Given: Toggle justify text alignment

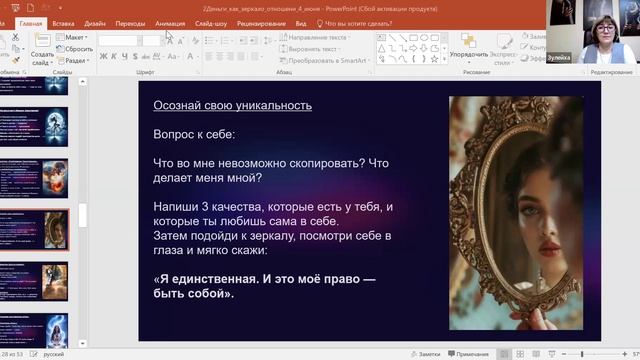Looking at the screenshot, I should pos(241,56).
